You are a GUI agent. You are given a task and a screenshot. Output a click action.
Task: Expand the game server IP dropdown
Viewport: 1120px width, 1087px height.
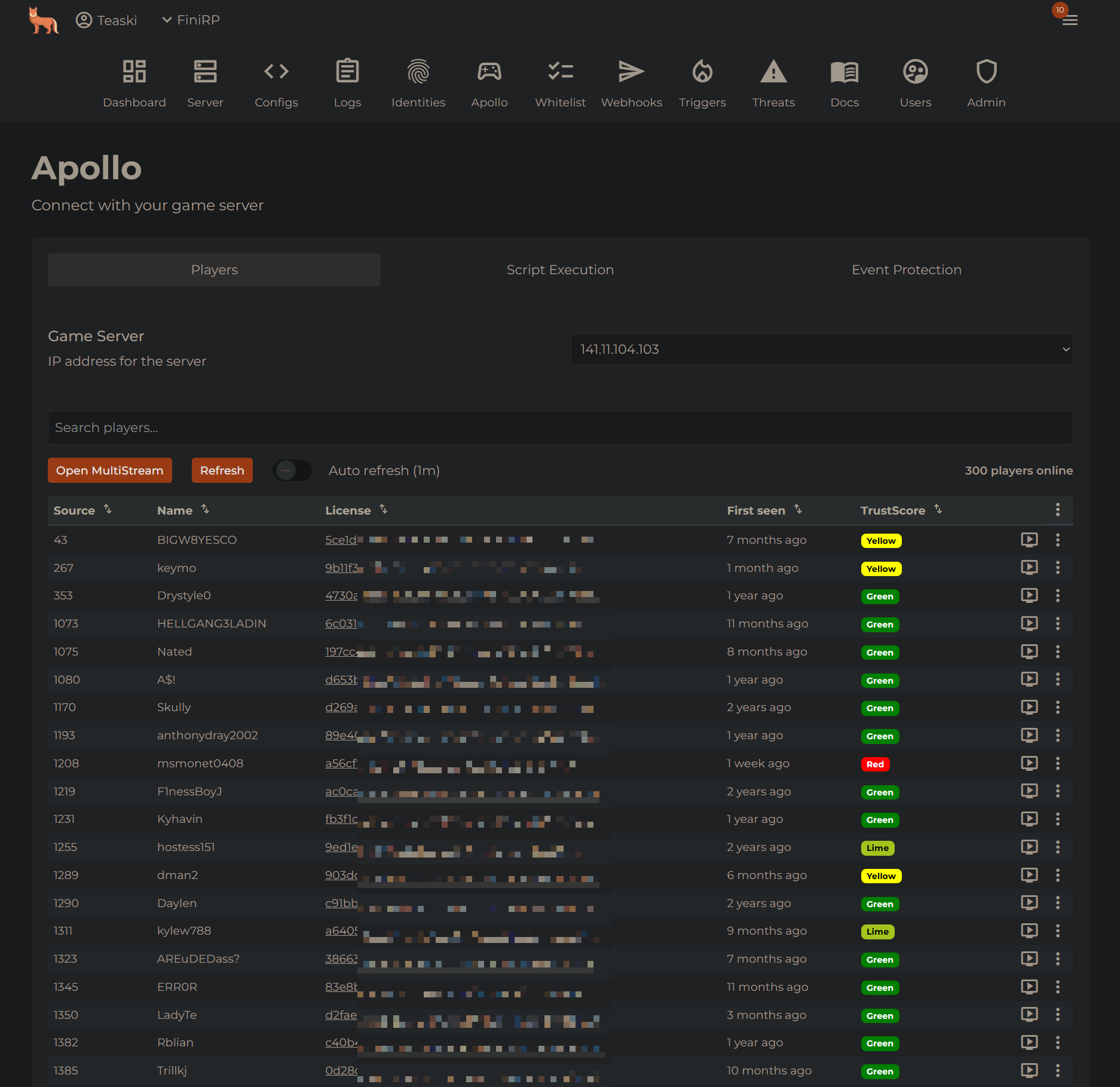[x=821, y=349]
